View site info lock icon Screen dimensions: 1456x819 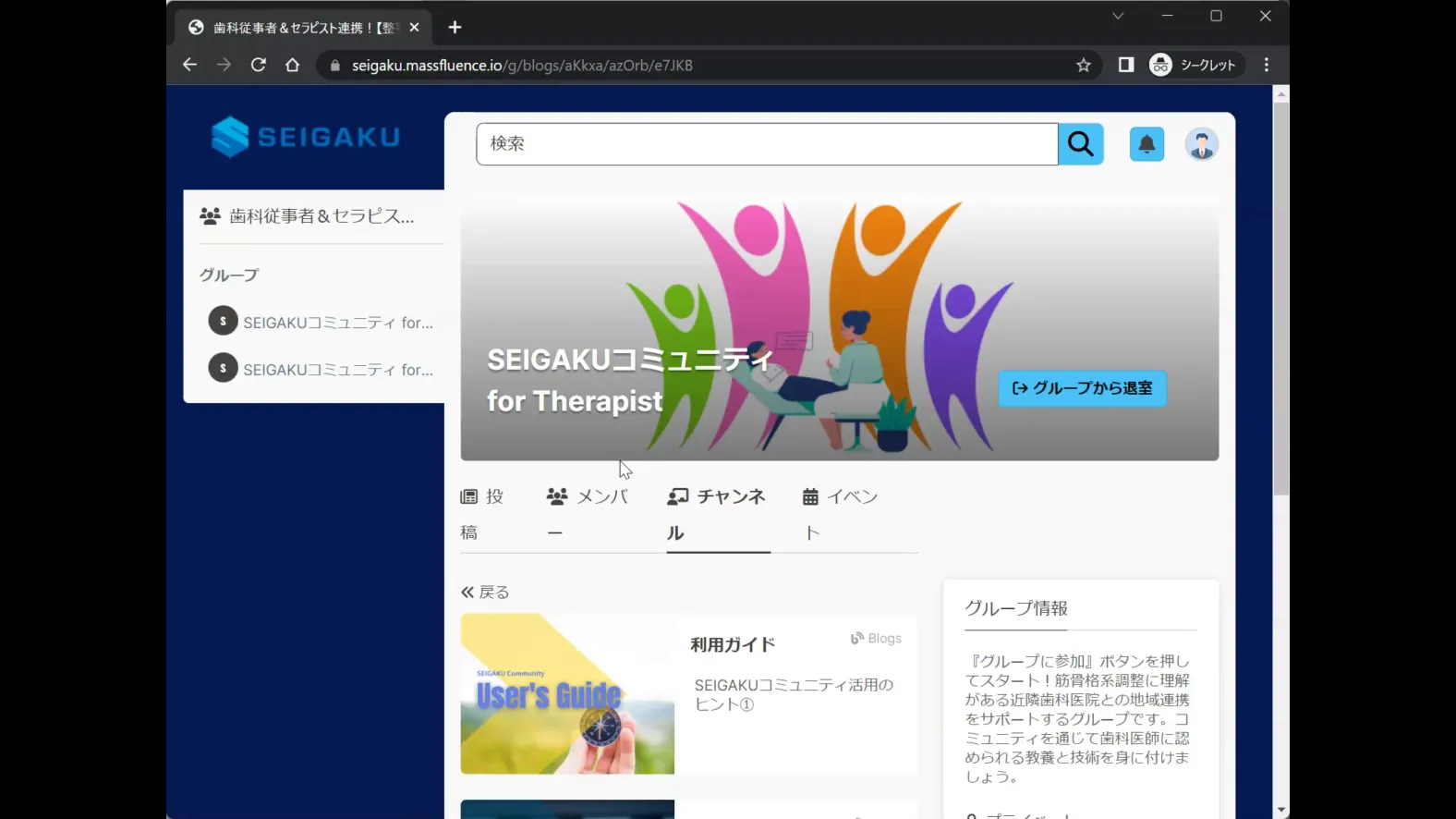334,66
